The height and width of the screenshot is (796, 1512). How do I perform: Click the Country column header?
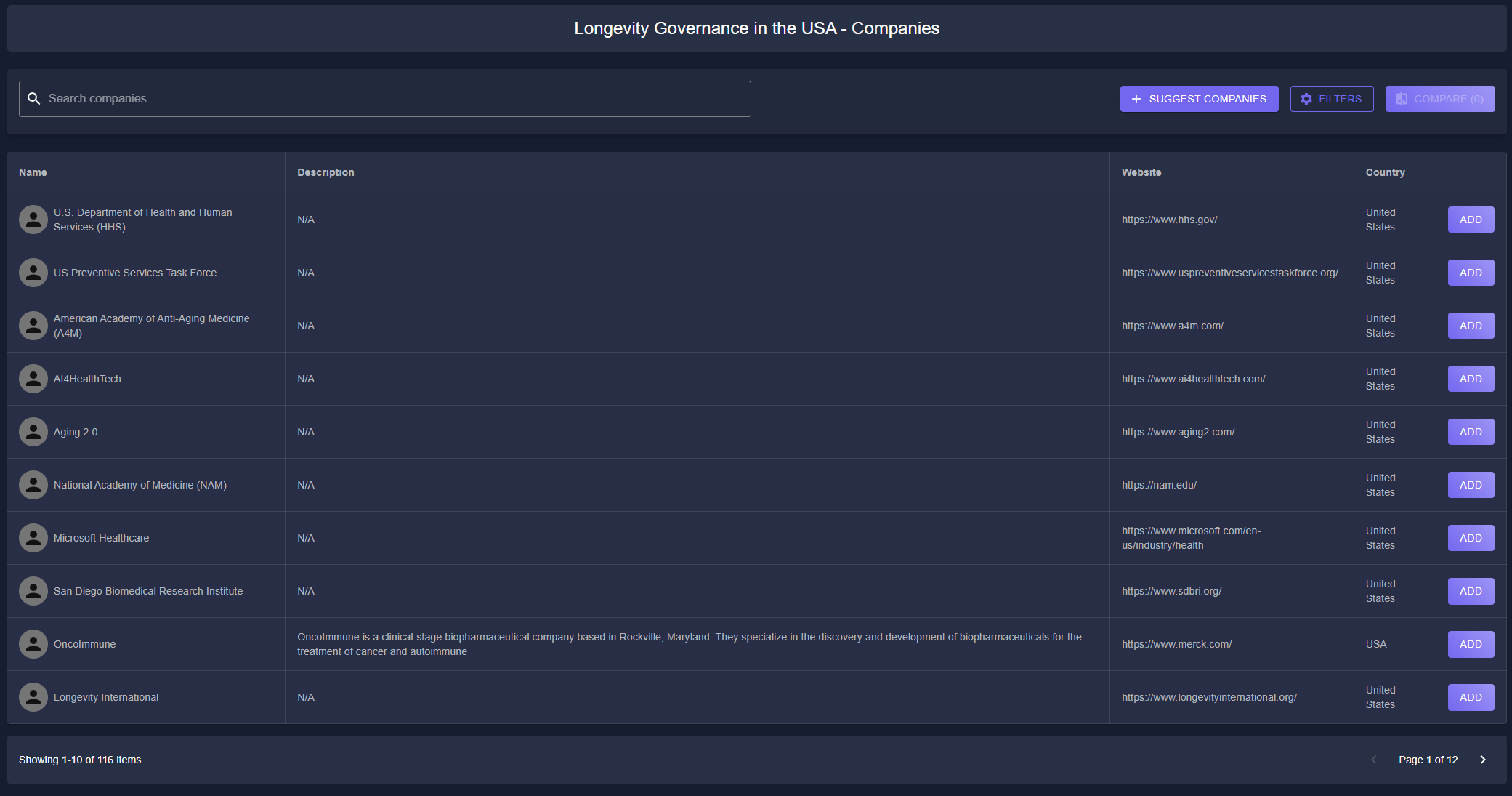point(1385,172)
